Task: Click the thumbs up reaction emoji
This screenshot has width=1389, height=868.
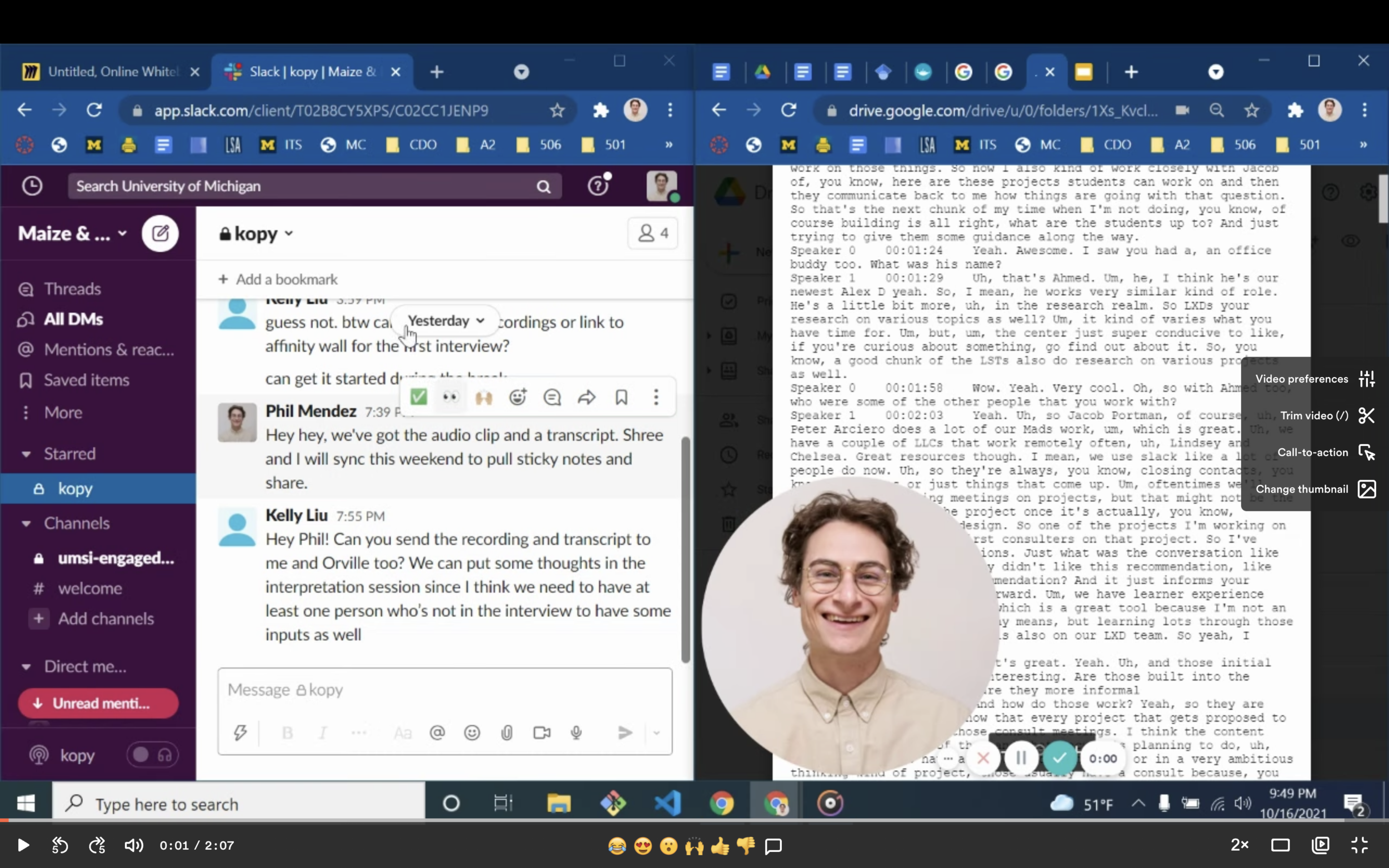Action: coord(720,845)
